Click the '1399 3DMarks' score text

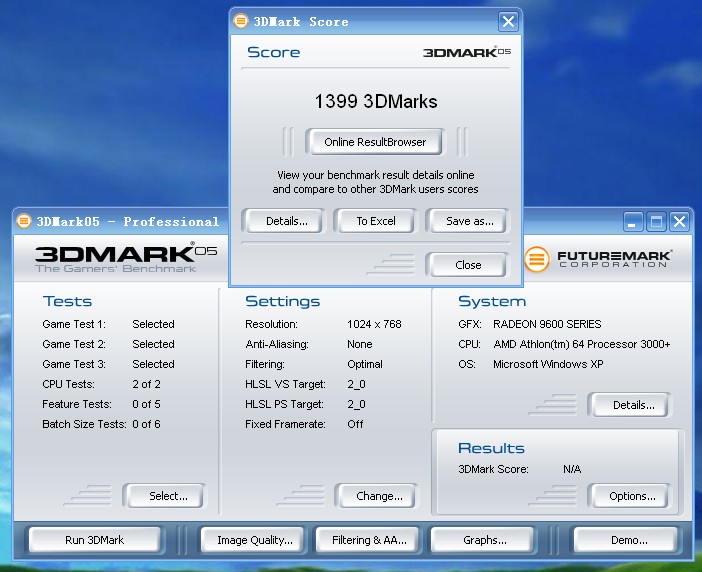[376, 101]
